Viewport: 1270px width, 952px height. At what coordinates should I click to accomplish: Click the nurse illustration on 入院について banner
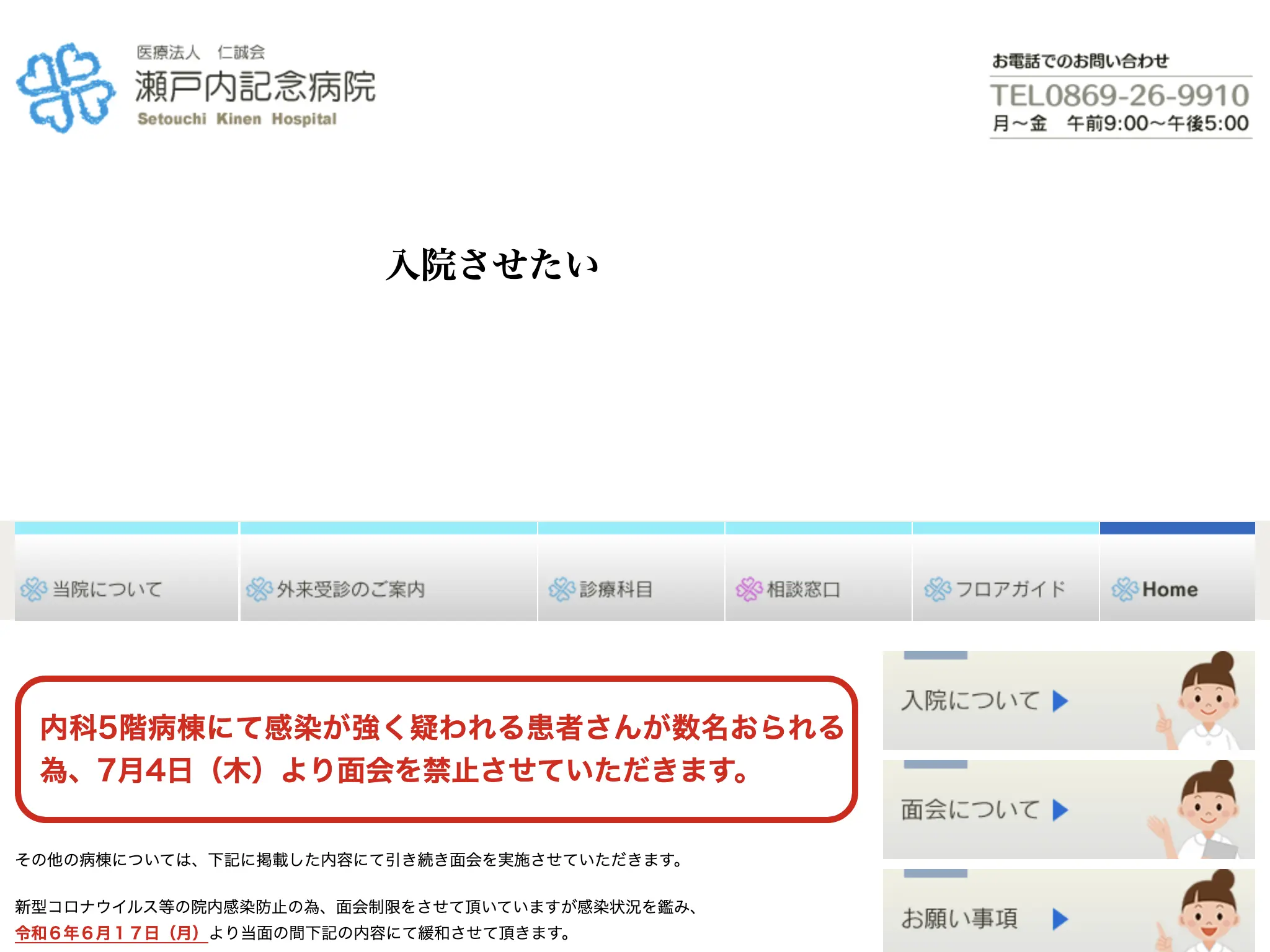click(x=1197, y=701)
